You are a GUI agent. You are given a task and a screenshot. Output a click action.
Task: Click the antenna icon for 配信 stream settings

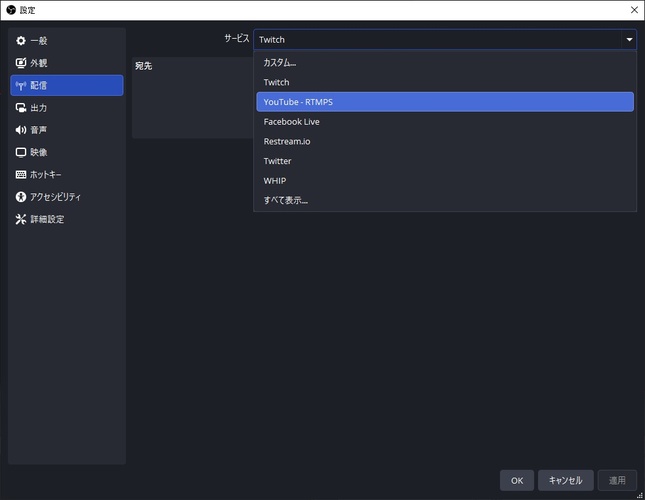click(21, 86)
